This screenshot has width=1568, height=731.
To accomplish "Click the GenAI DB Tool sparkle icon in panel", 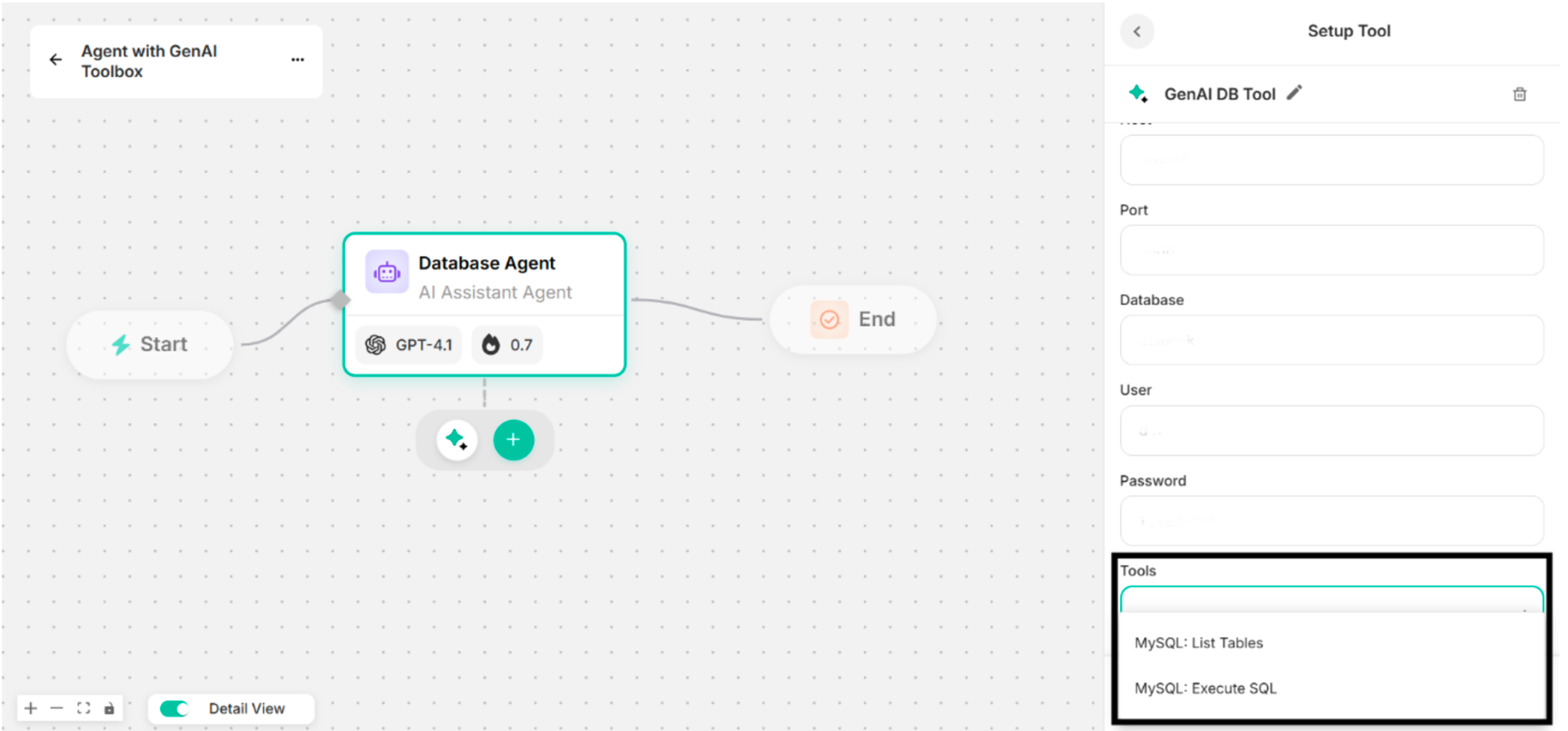I will [1138, 94].
